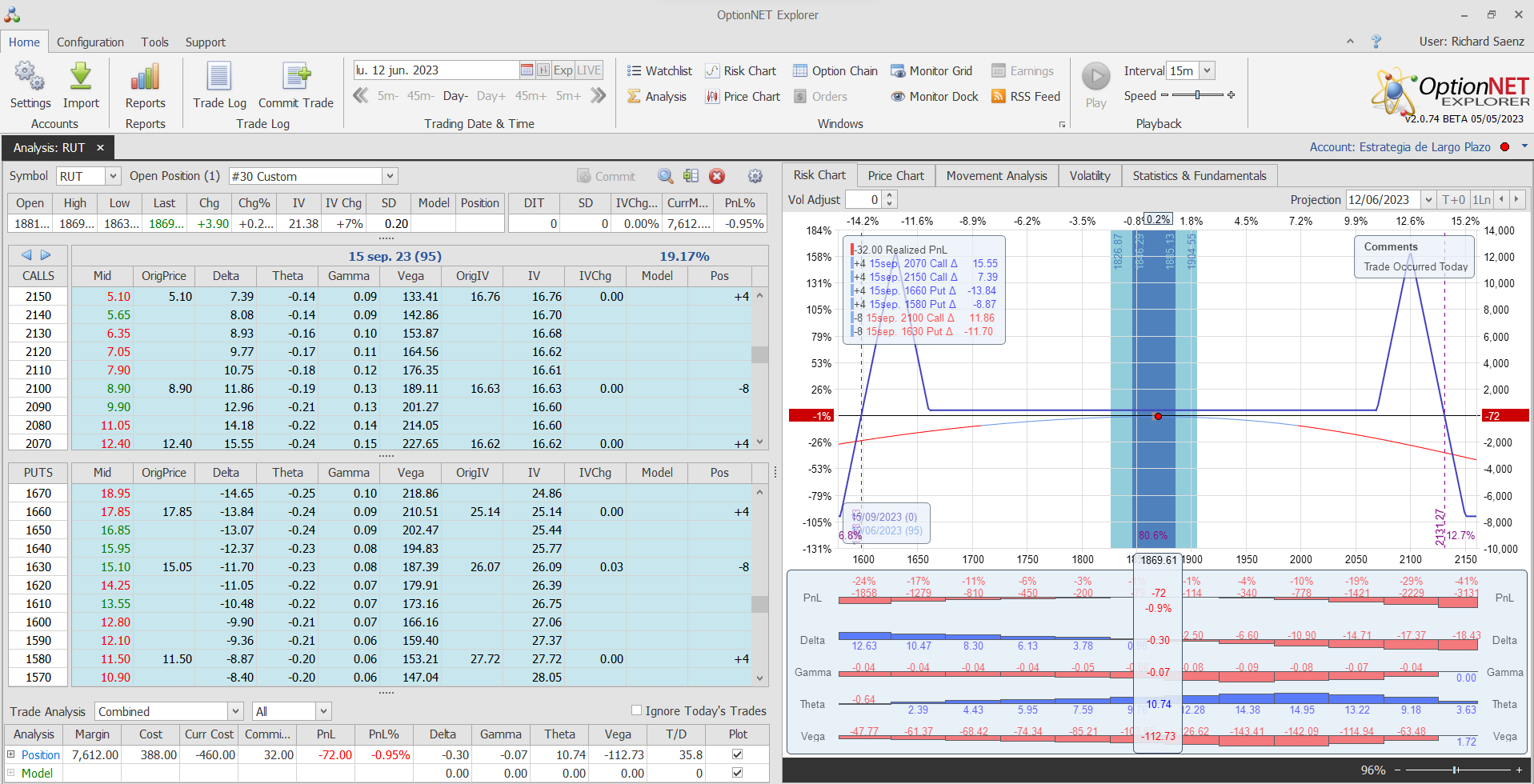Open the Reports chart icon
The image size is (1534, 784).
click(145, 78)
